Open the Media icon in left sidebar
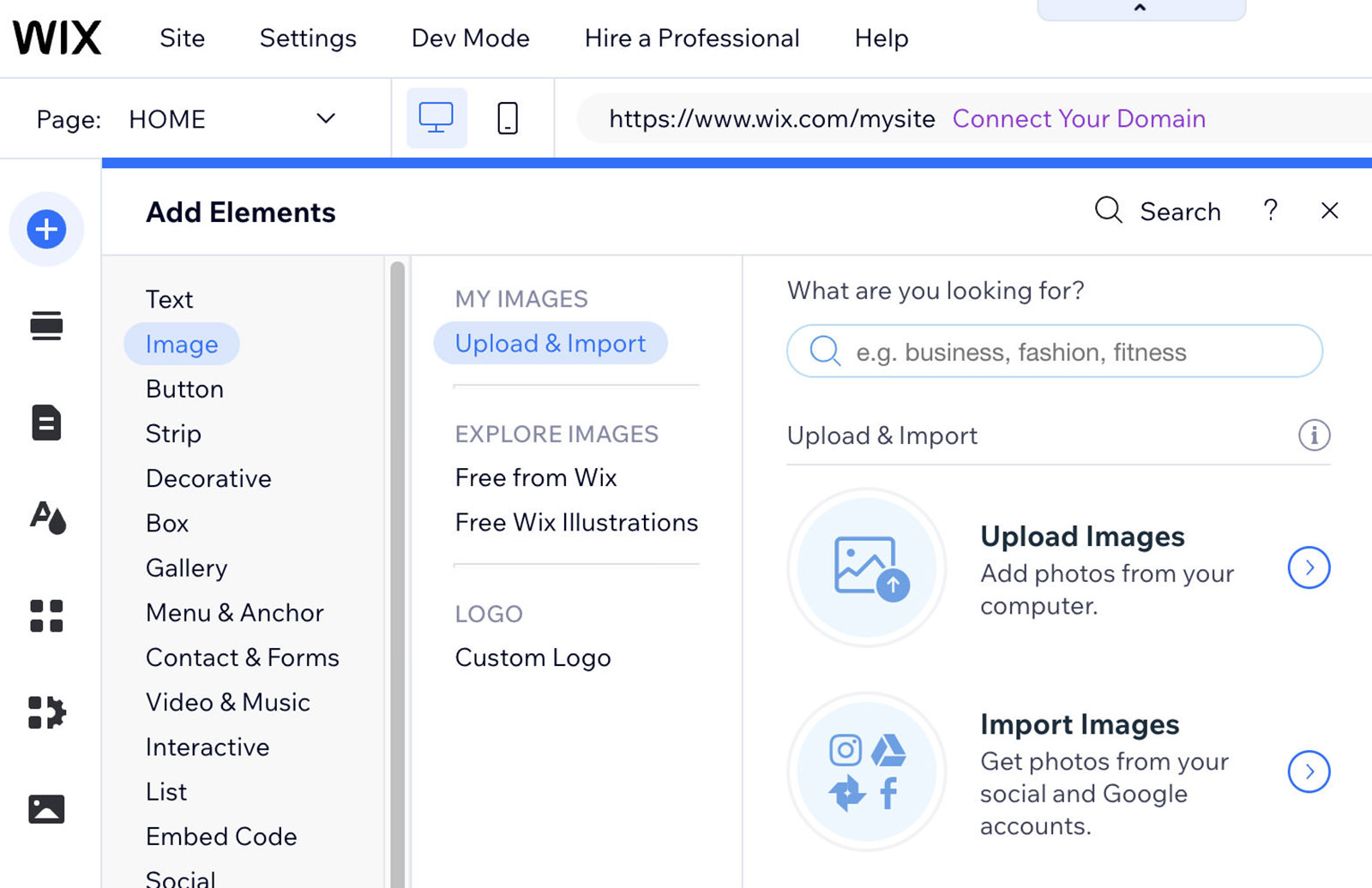This screenshot has width=1372, height=888. pos(46,809)
